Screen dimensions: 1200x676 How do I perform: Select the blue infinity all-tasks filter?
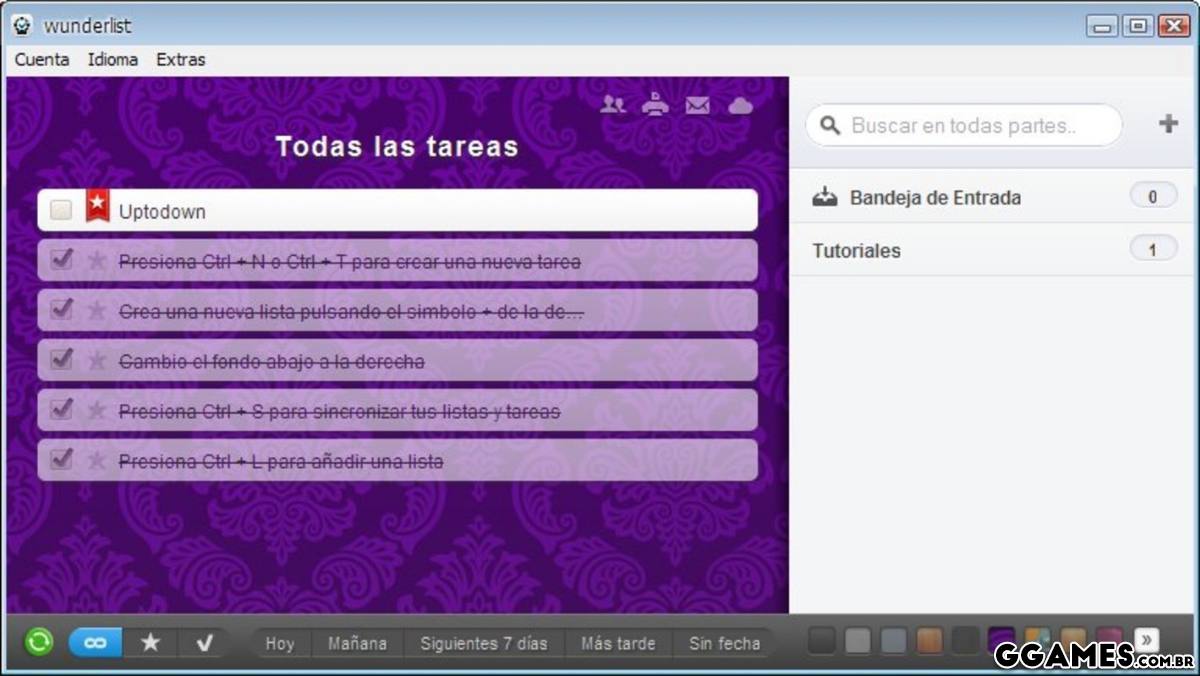(x=95, y=643)
